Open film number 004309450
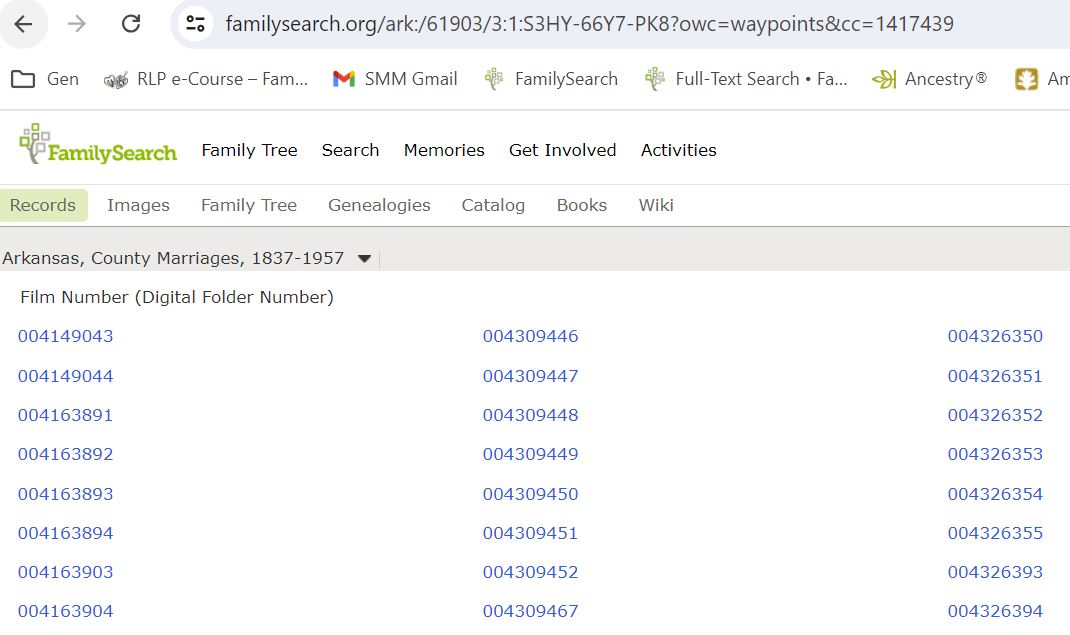The width and height of the screenshot is (1070, 635). coord(530,494)
